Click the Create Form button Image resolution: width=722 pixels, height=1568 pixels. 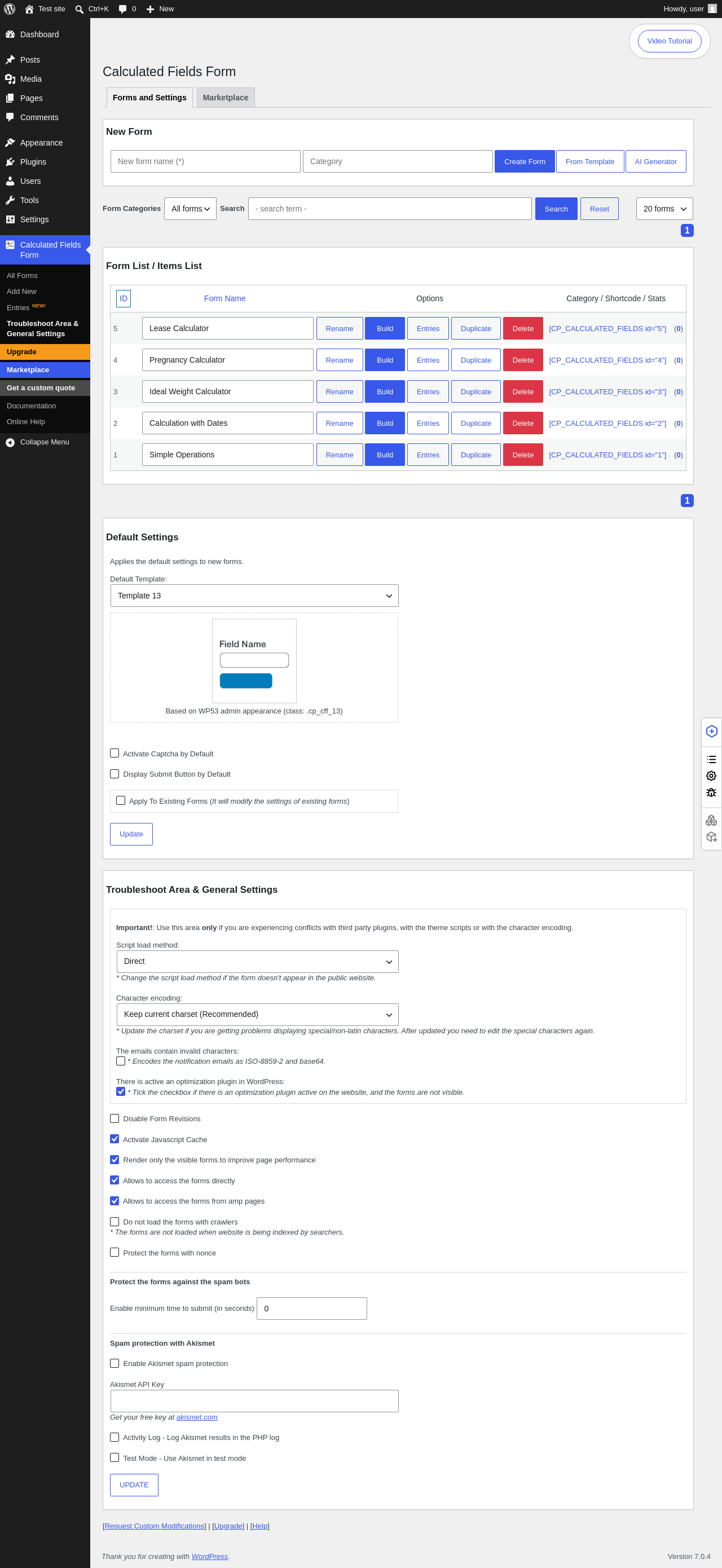[525, 161]
